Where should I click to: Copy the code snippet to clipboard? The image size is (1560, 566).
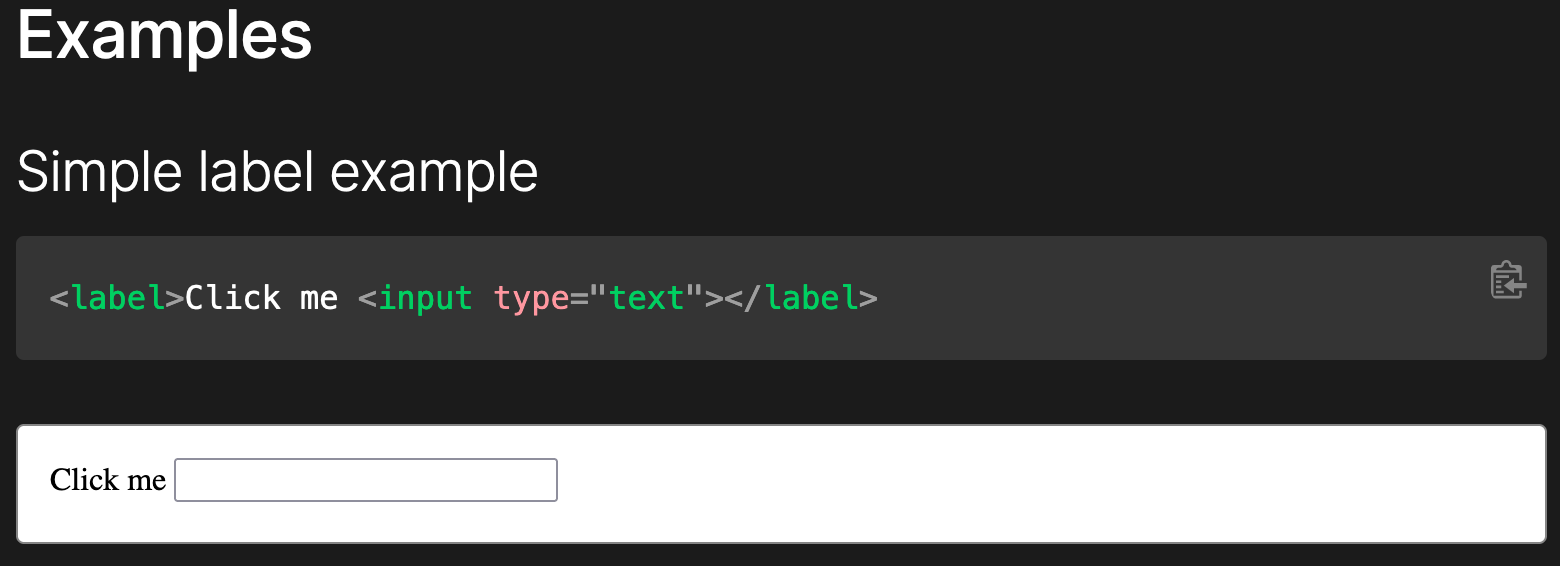pos(1507,281)
